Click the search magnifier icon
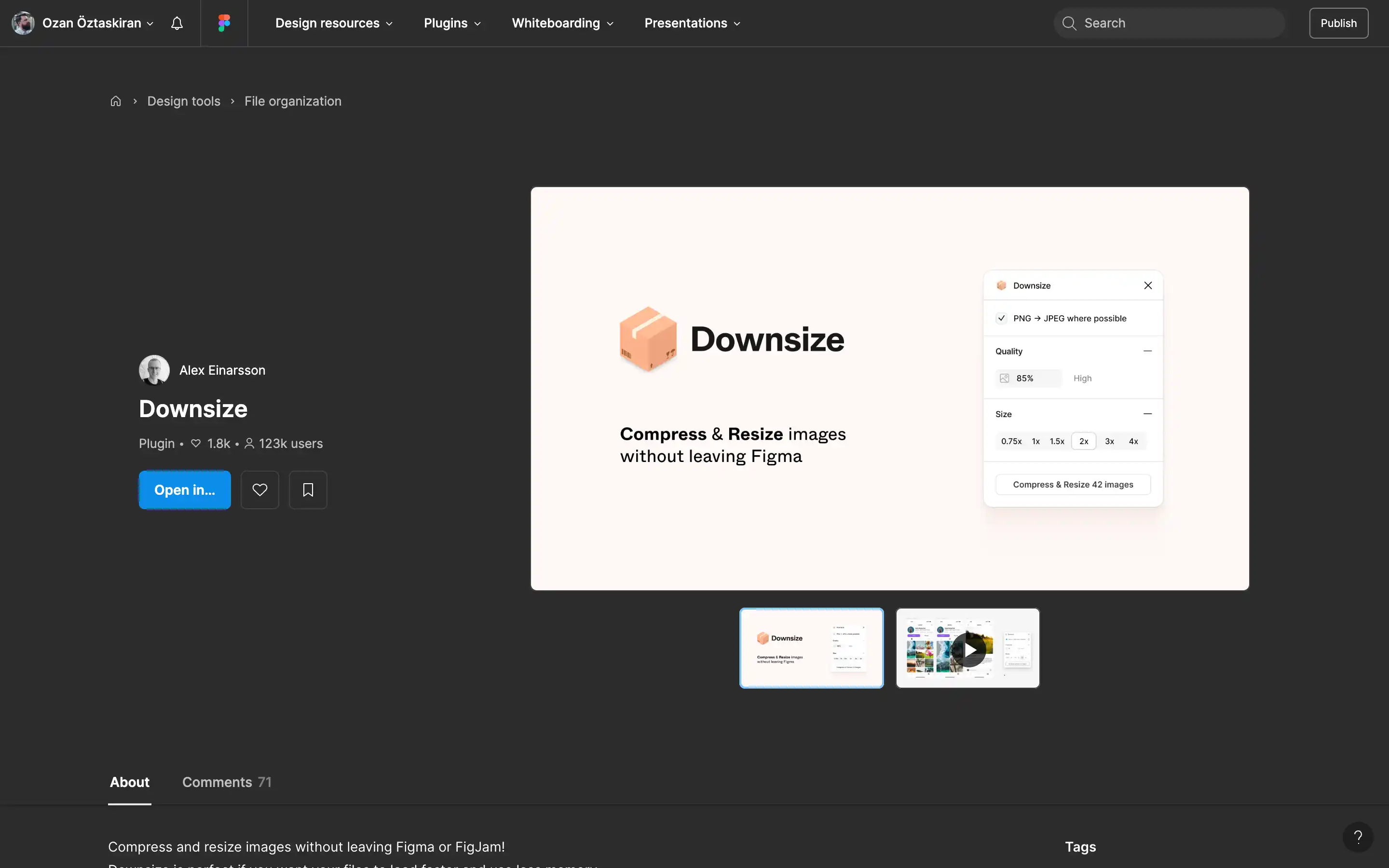1389x868 pixels. [1069, 23]
